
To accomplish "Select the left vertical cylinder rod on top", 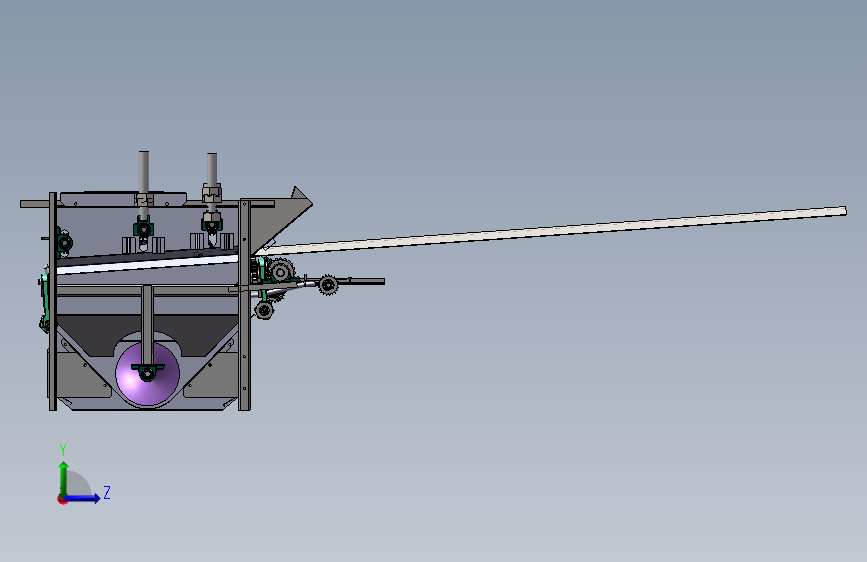I will coord(144,171).
